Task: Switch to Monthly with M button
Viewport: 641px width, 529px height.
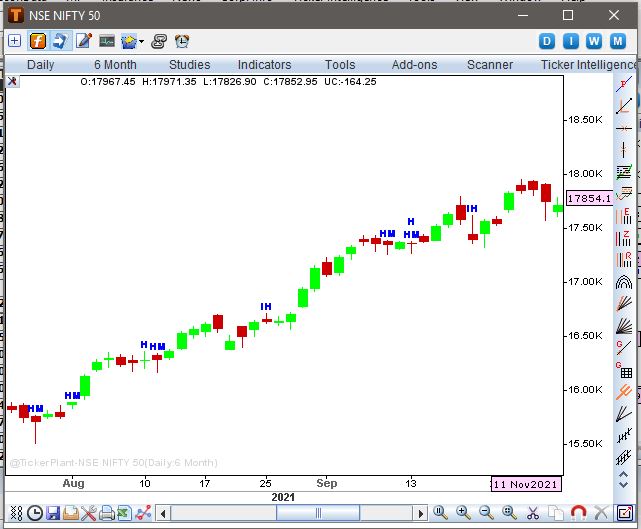Action: click(618, 41)
